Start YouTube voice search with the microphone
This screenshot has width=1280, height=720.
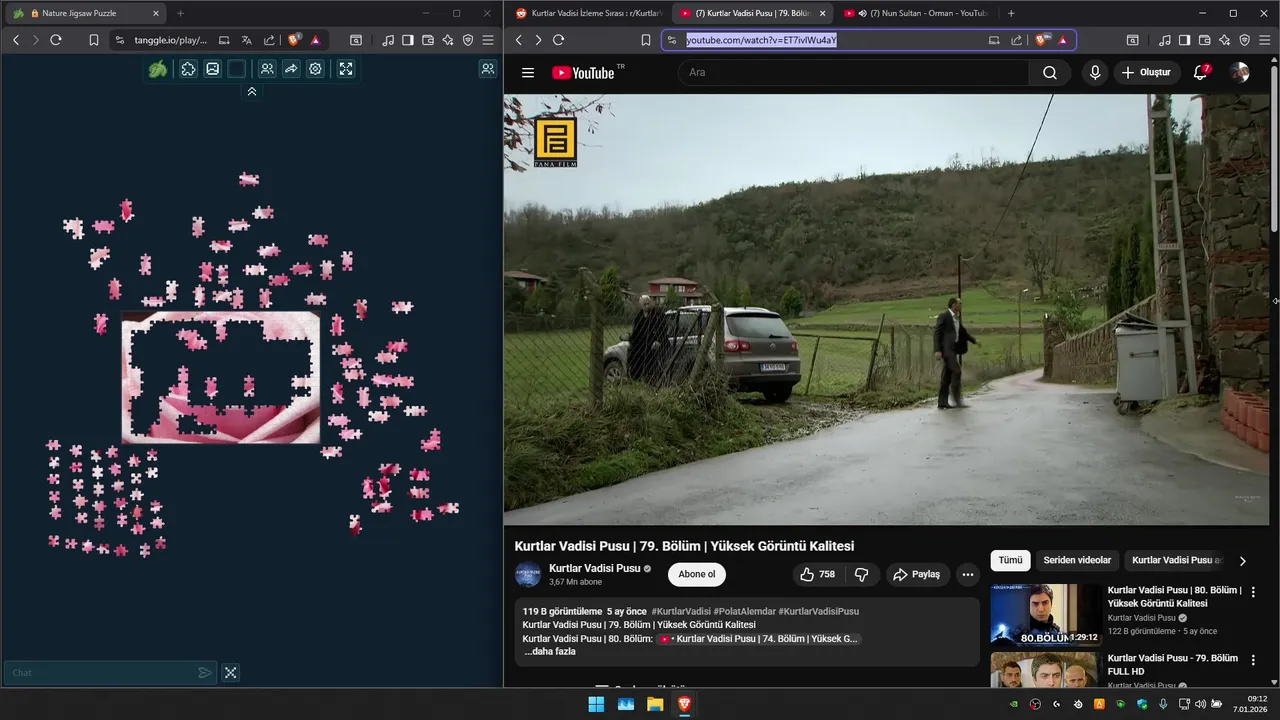[1095, 72]
